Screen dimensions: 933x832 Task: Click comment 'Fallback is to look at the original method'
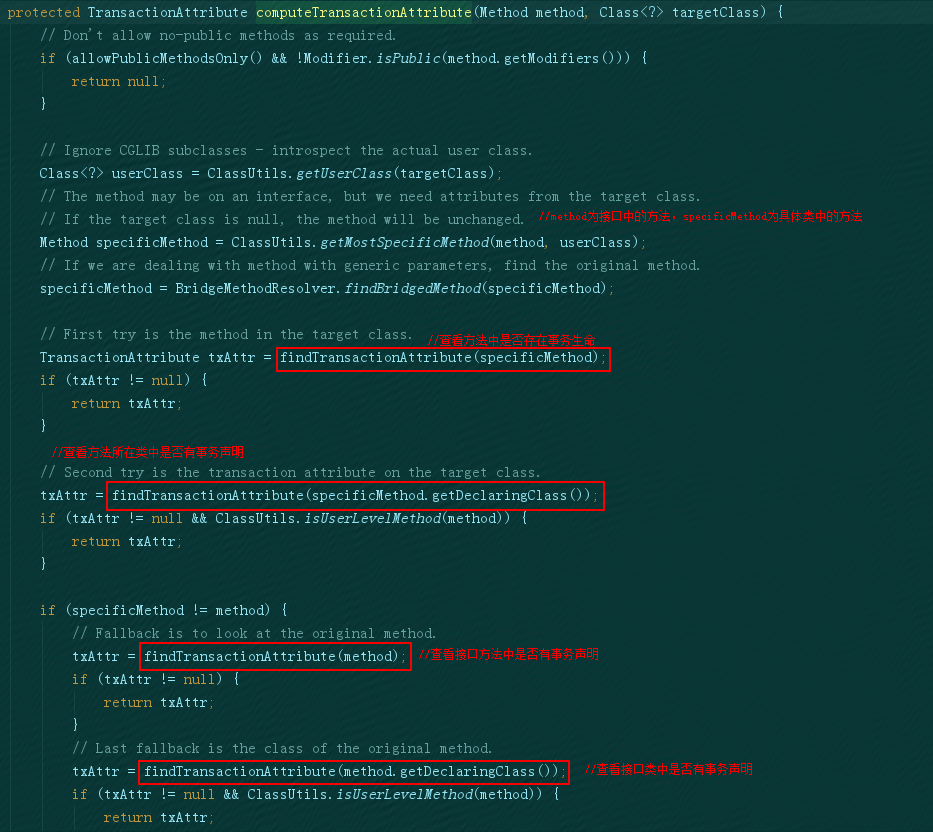point(253,634)
